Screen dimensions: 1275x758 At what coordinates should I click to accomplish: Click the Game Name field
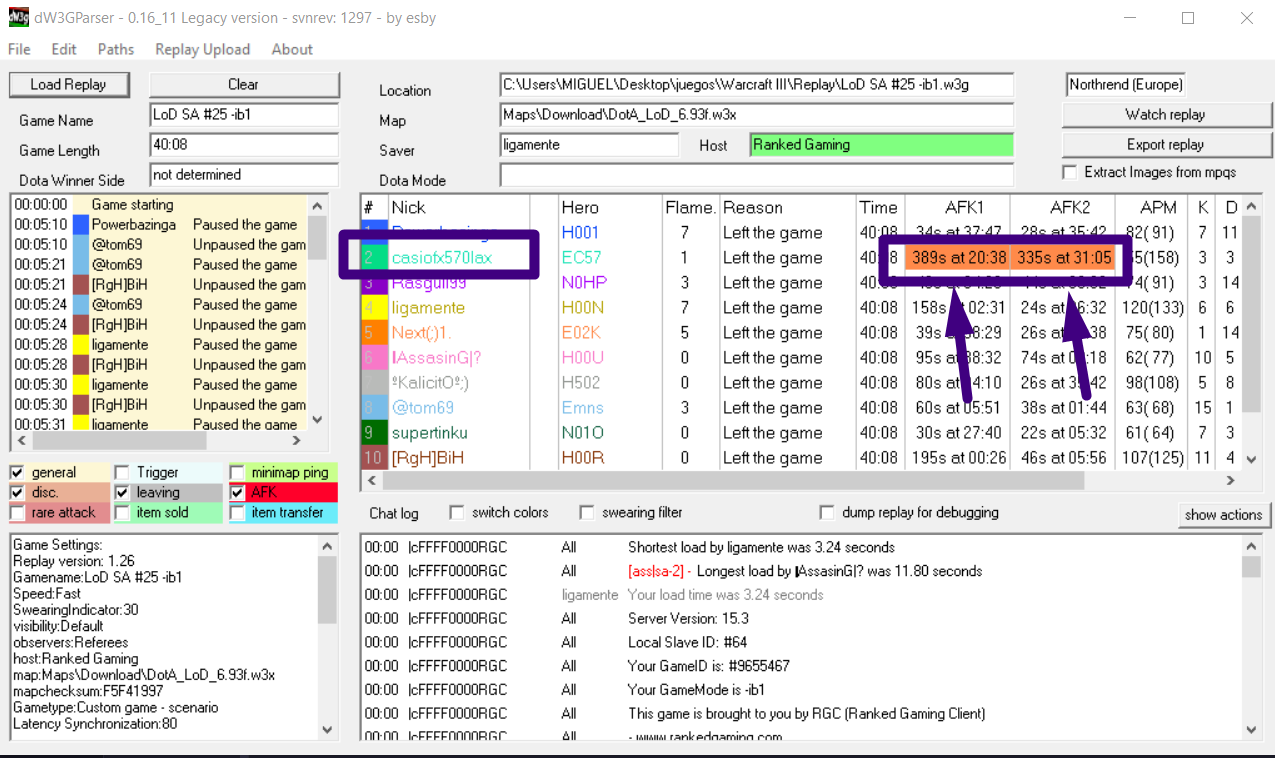[x=244, y=115]
